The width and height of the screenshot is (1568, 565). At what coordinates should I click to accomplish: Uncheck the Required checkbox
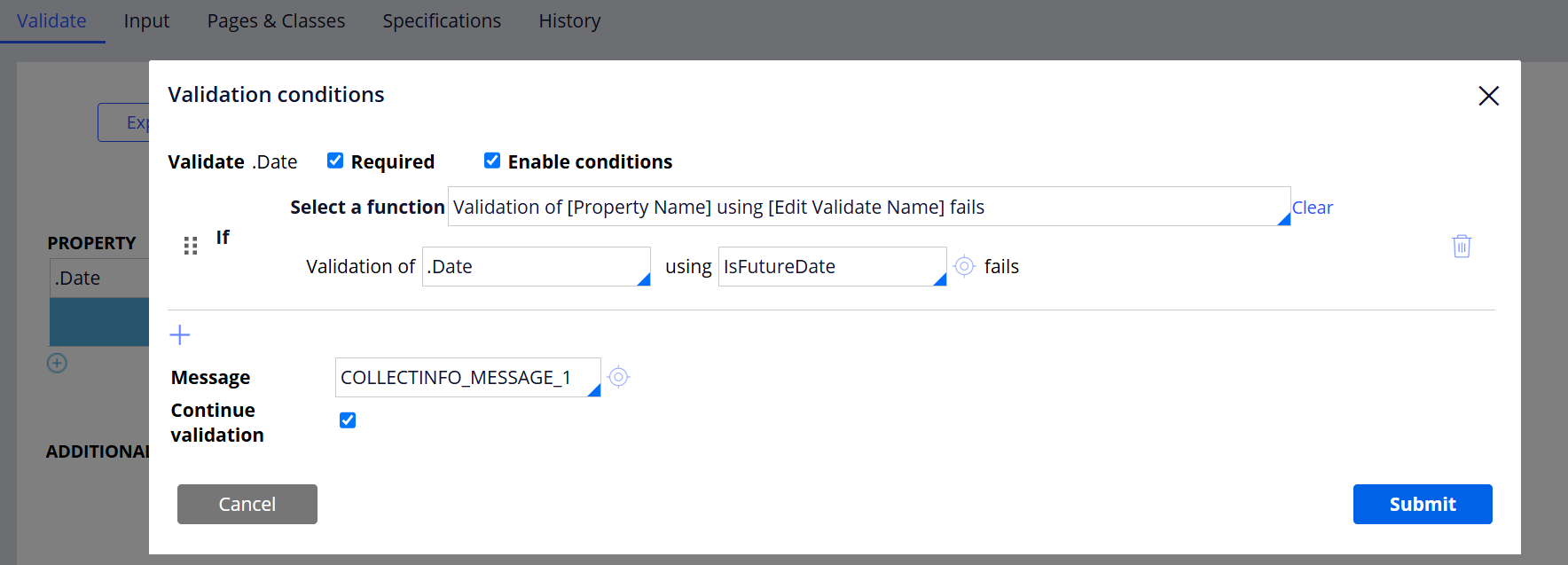pyautogui.click(x=335, y=161)
